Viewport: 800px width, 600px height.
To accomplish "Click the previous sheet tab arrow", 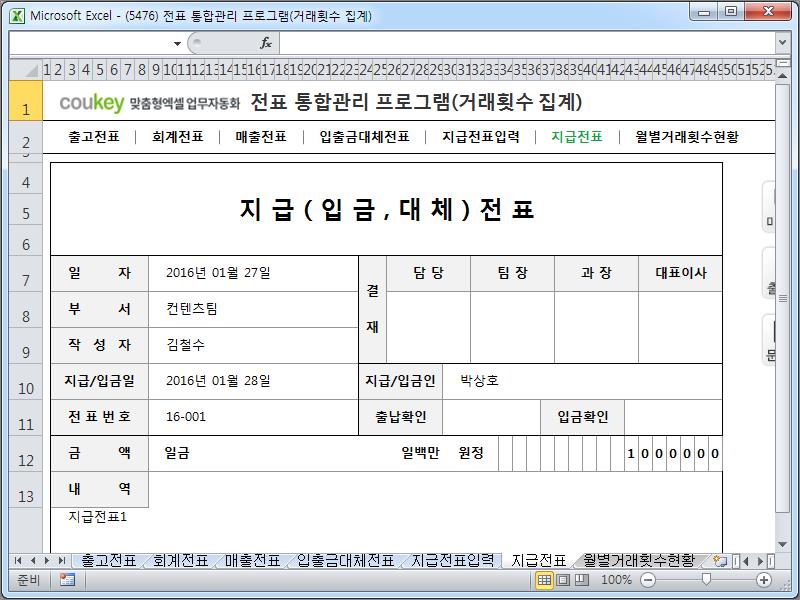I will pos(33,561).
